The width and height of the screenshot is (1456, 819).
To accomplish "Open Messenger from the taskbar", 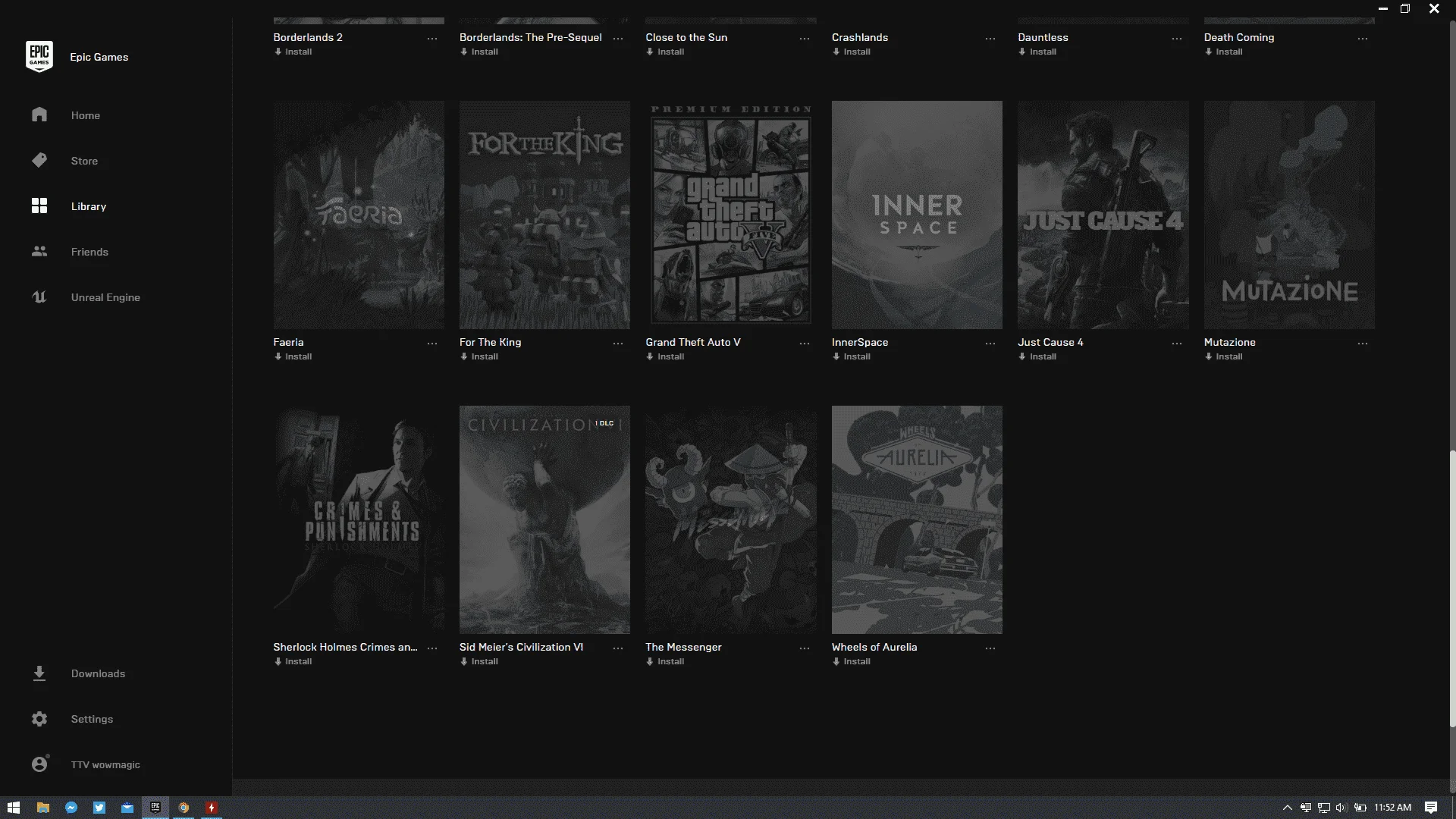I will [x=71, y=808].
